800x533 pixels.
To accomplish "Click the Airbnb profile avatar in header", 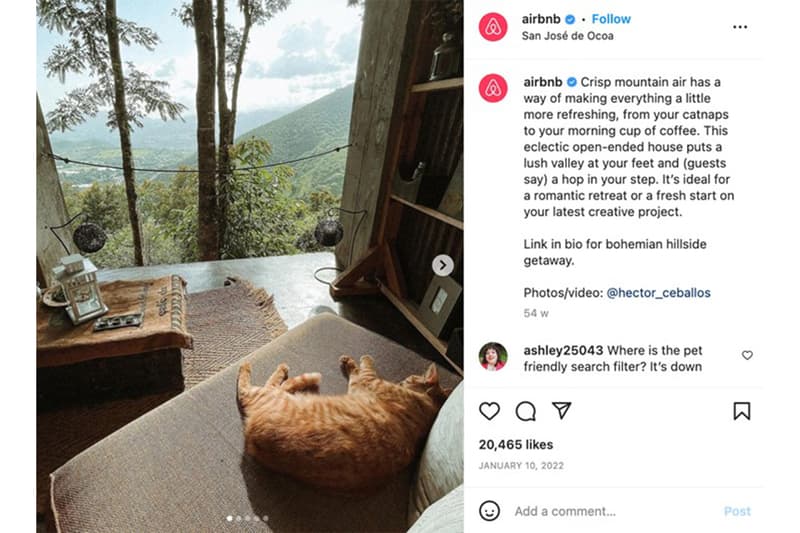I will coord(493,27).
